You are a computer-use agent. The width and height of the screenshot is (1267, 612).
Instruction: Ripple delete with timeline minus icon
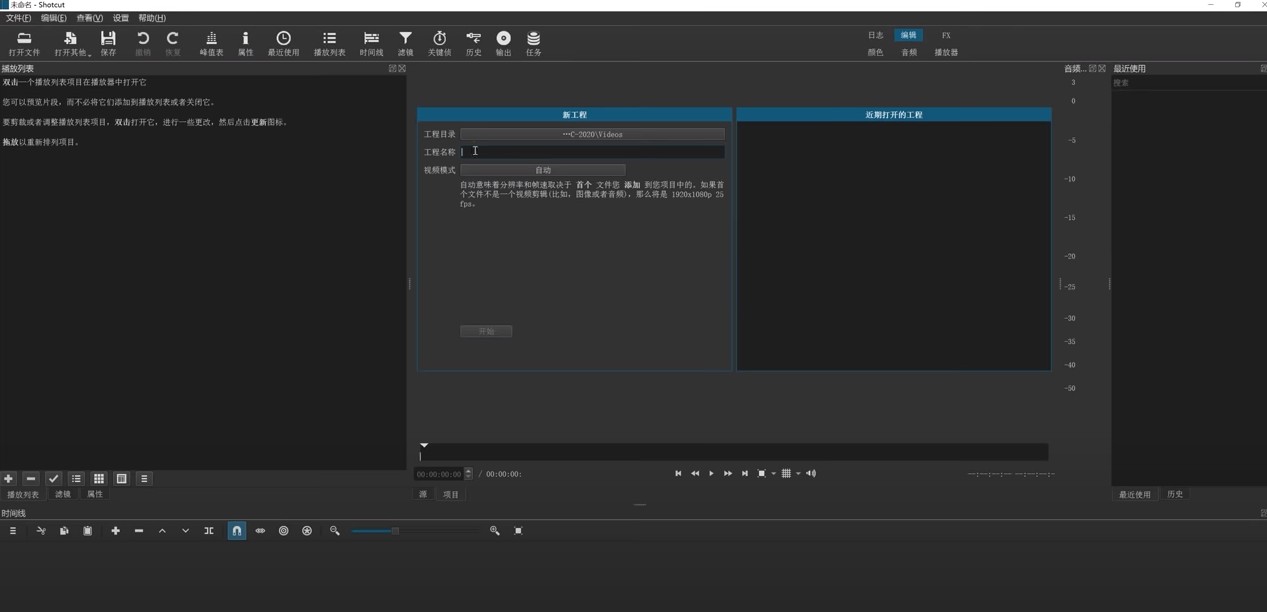click(x=139, y=531)
